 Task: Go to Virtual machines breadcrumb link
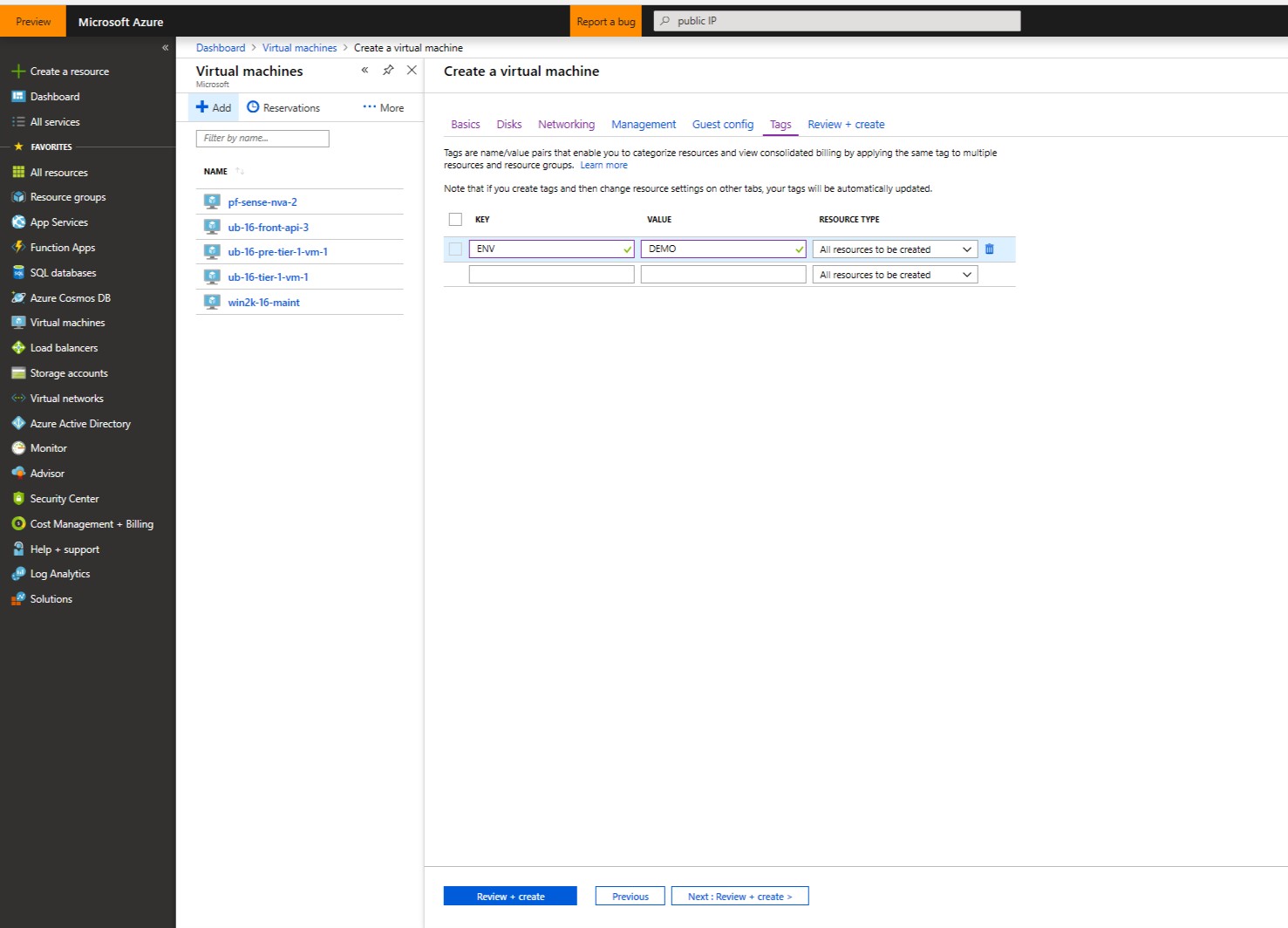(x=299, y=48)
